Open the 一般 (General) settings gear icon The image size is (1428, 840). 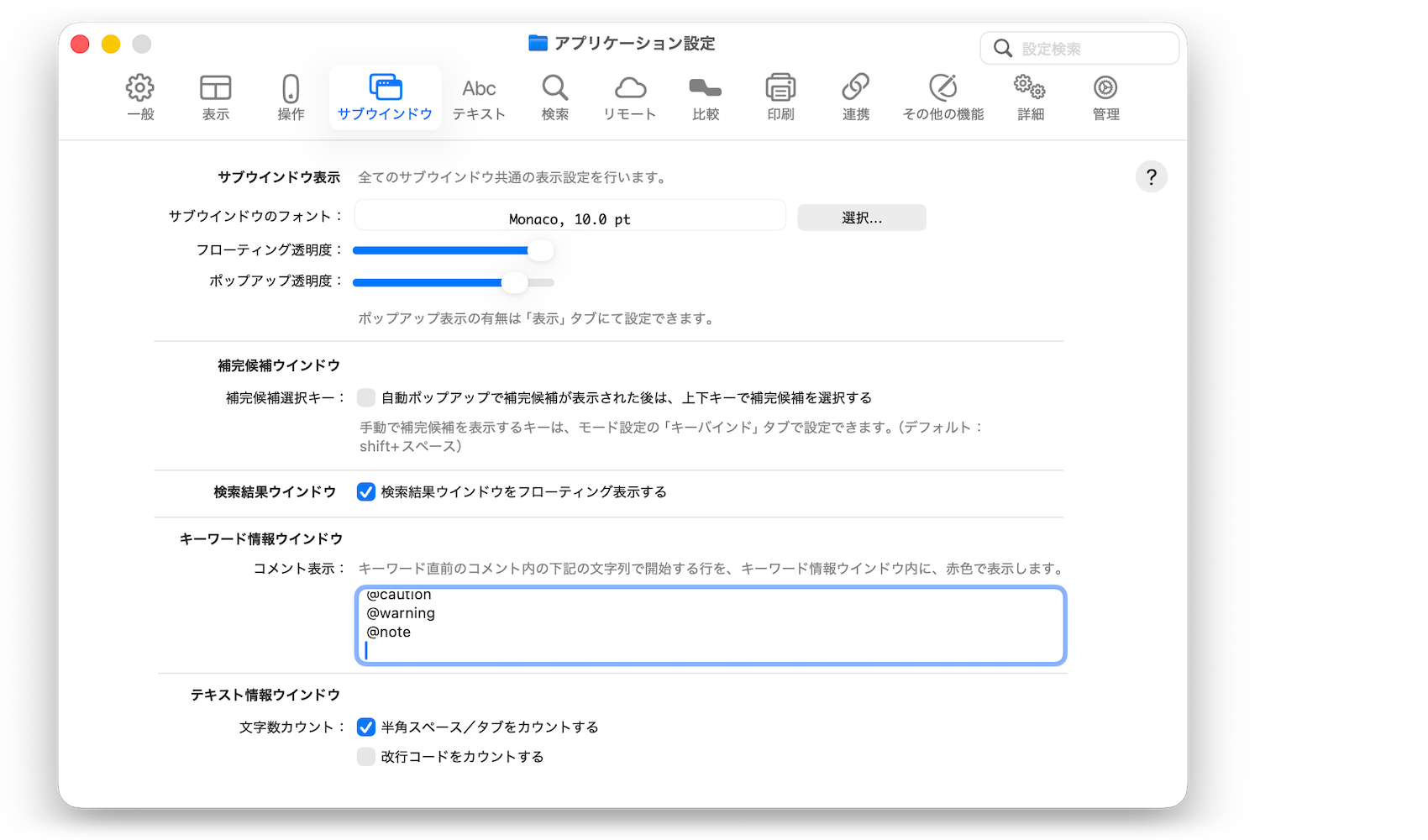click(x=140, y=97)
